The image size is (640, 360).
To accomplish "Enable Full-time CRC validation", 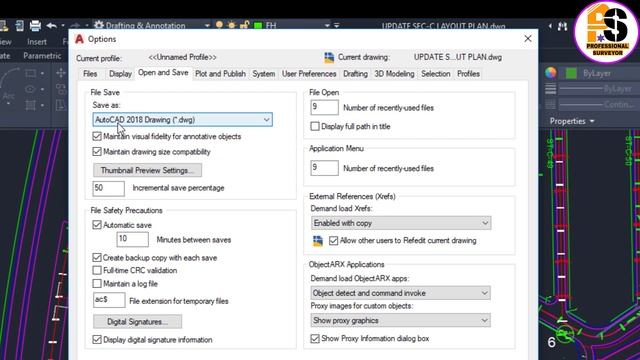I will pos(97,270).
